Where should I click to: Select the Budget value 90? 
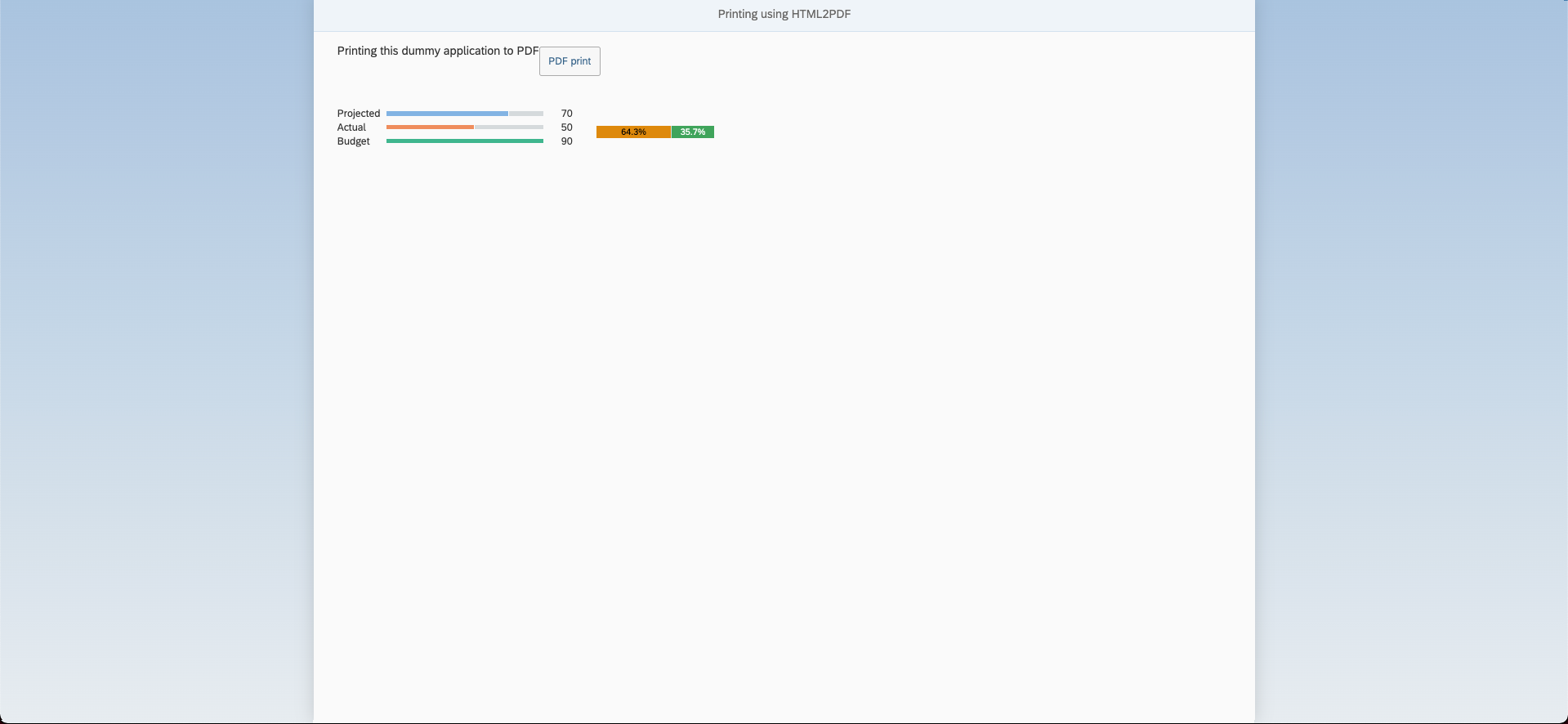click(566, 141)
